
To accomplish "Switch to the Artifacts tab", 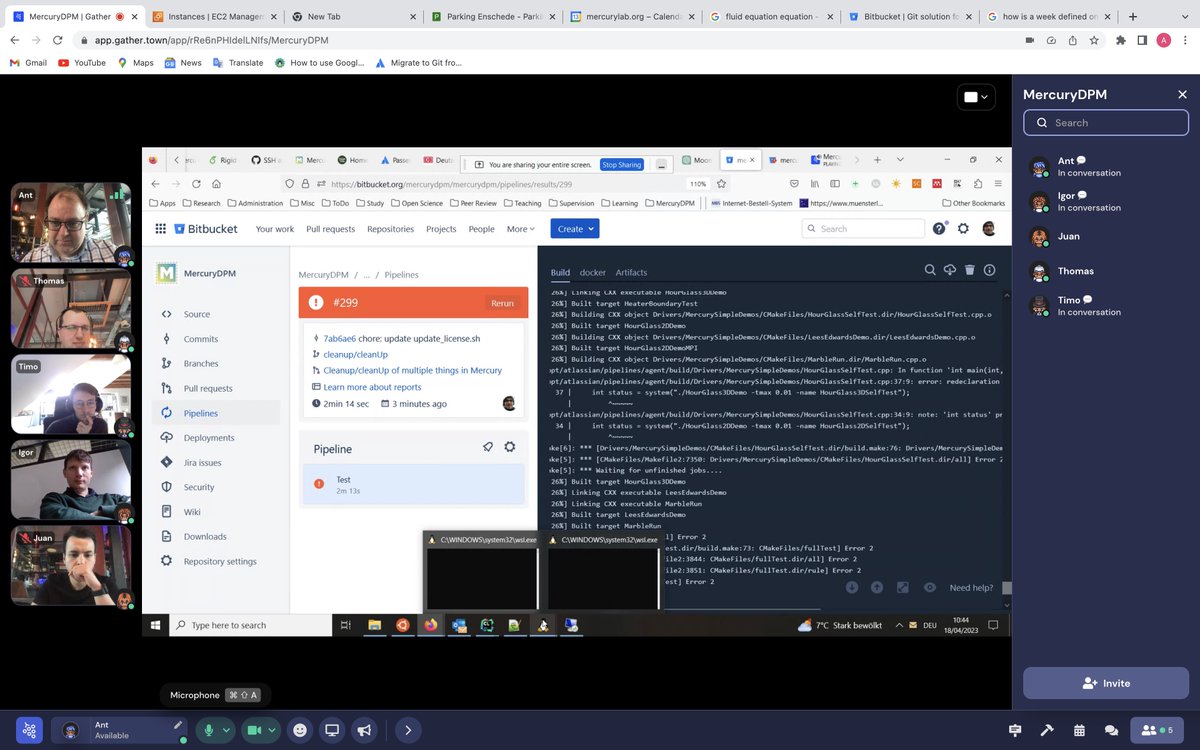I will point(631,272).
